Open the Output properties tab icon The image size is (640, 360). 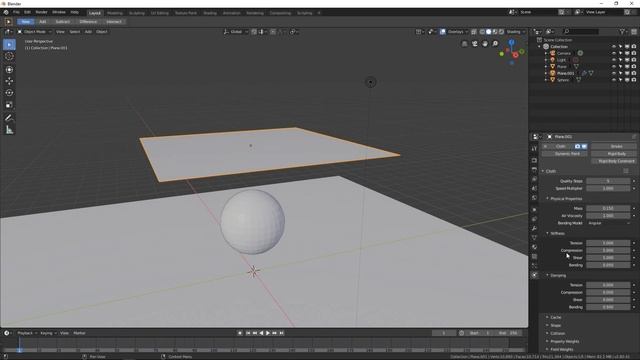point(534,170)
